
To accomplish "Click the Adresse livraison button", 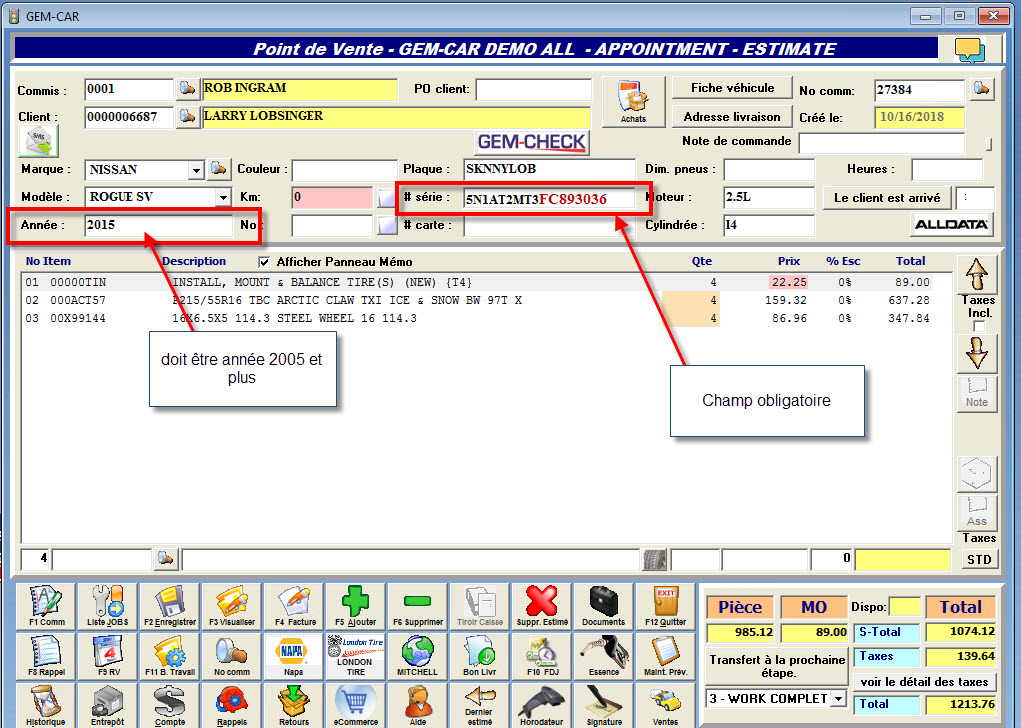I will (732, 117).
